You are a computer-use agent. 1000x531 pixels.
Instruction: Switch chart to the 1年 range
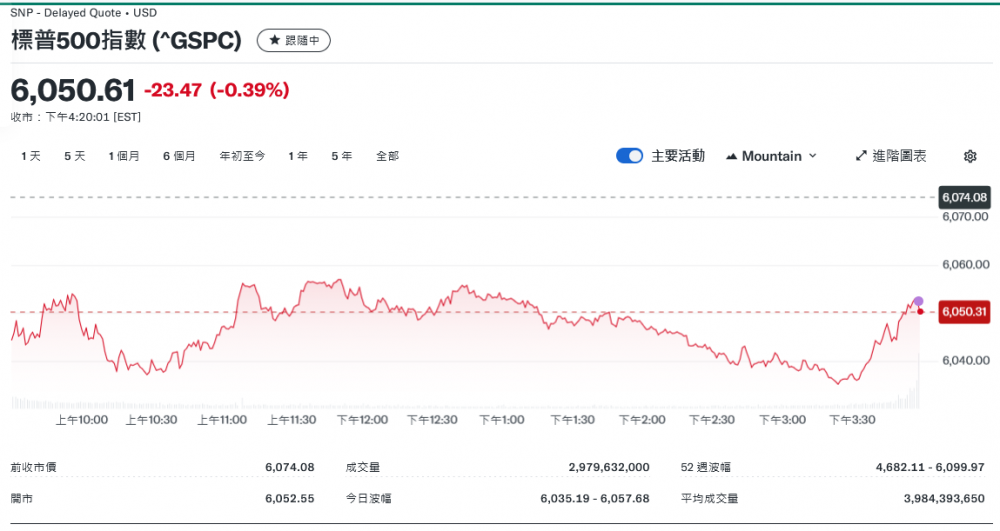click(297, 156)
